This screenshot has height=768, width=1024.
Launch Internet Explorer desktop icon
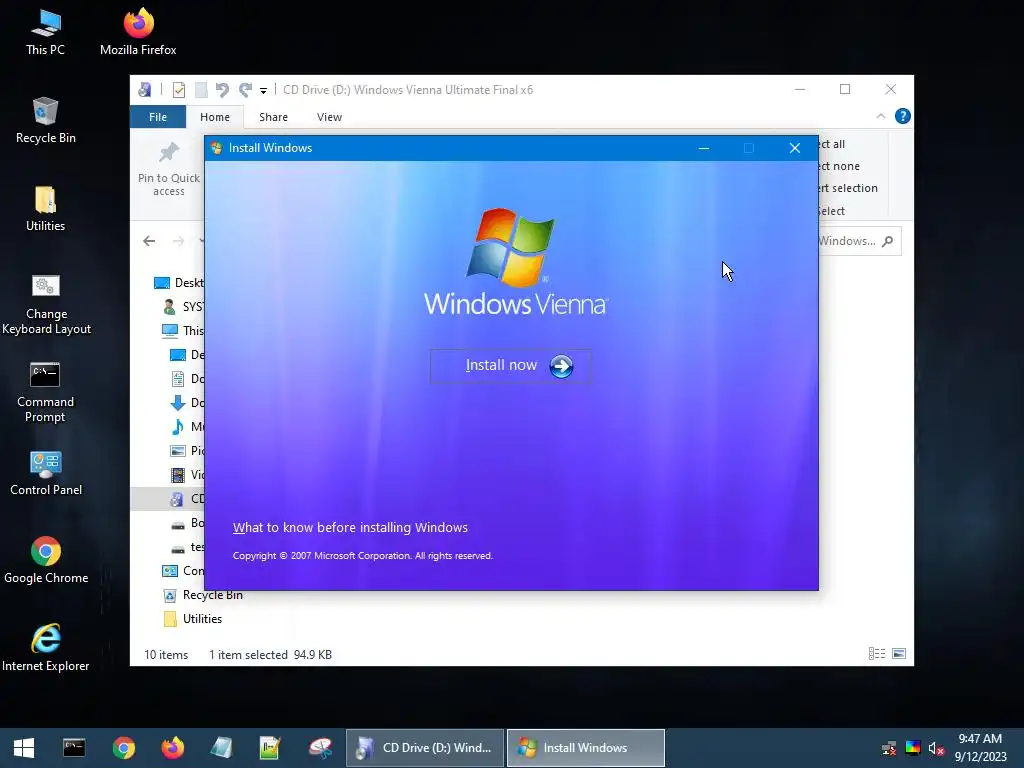coord(45,648)
